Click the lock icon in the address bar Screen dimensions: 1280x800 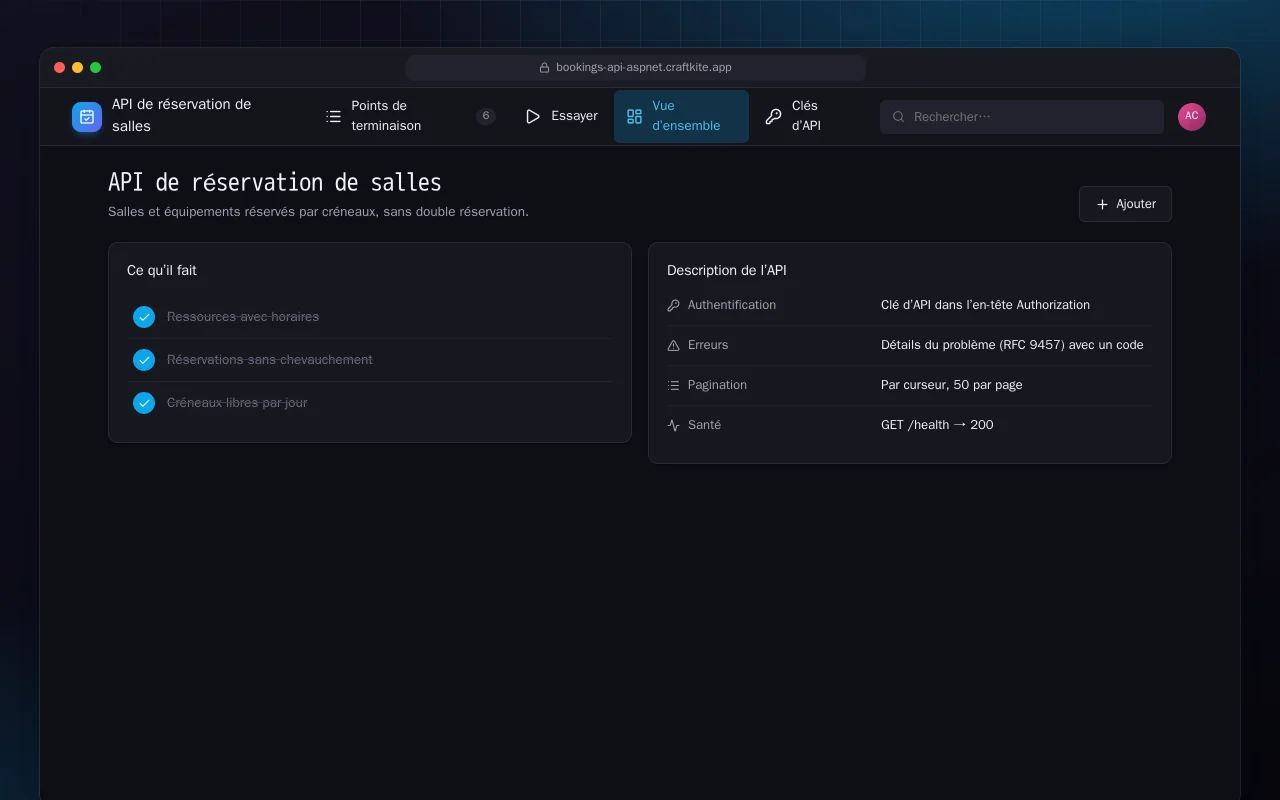pyautogui.click(x=545, y=68)
